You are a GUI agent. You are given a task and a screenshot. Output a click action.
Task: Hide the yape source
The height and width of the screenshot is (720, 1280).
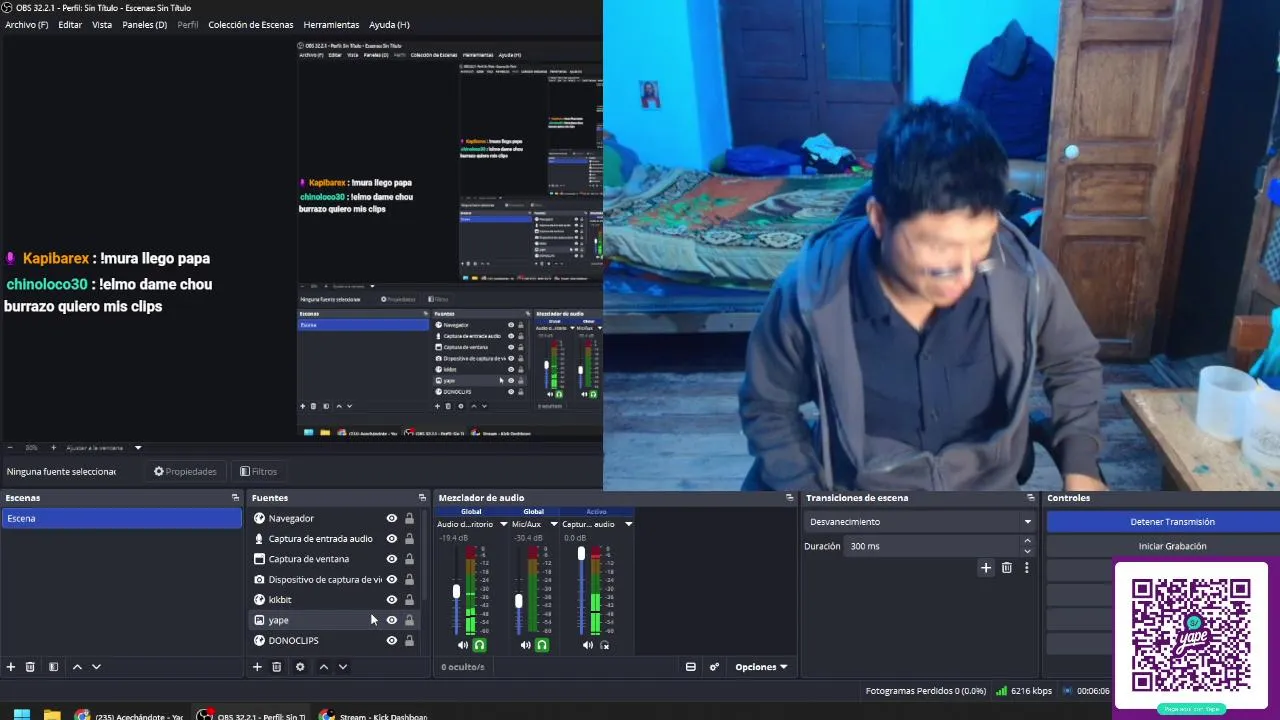point(392,620)
